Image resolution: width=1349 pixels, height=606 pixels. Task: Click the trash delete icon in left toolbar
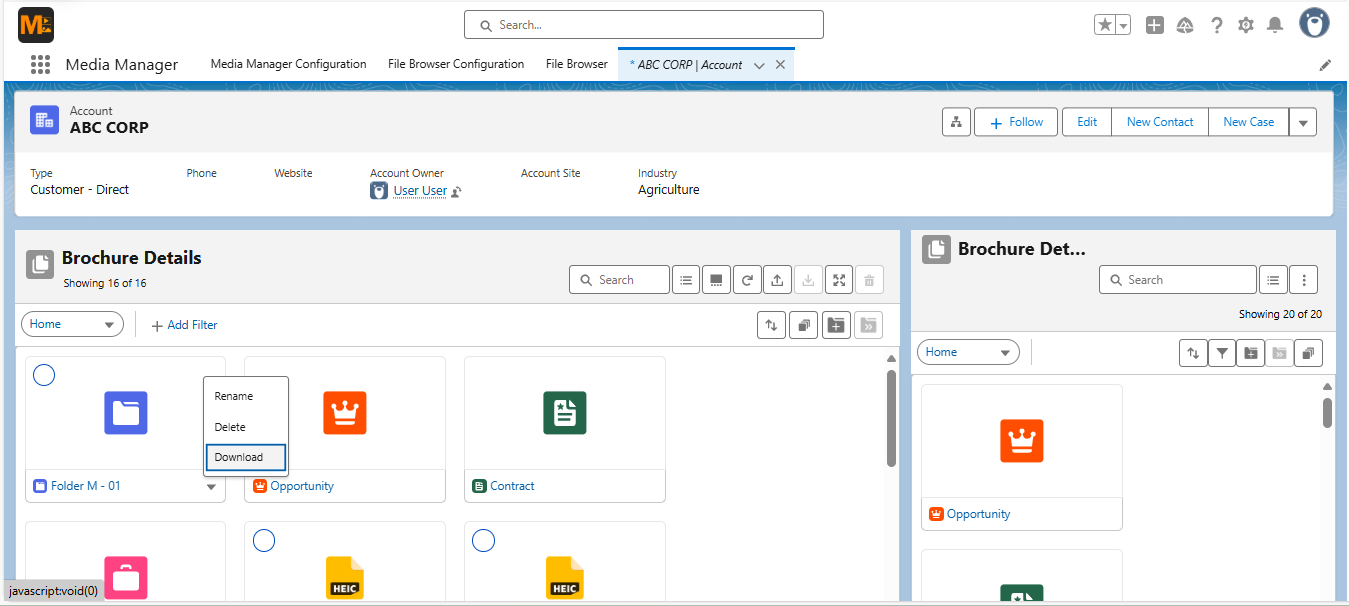coord(869,280)
